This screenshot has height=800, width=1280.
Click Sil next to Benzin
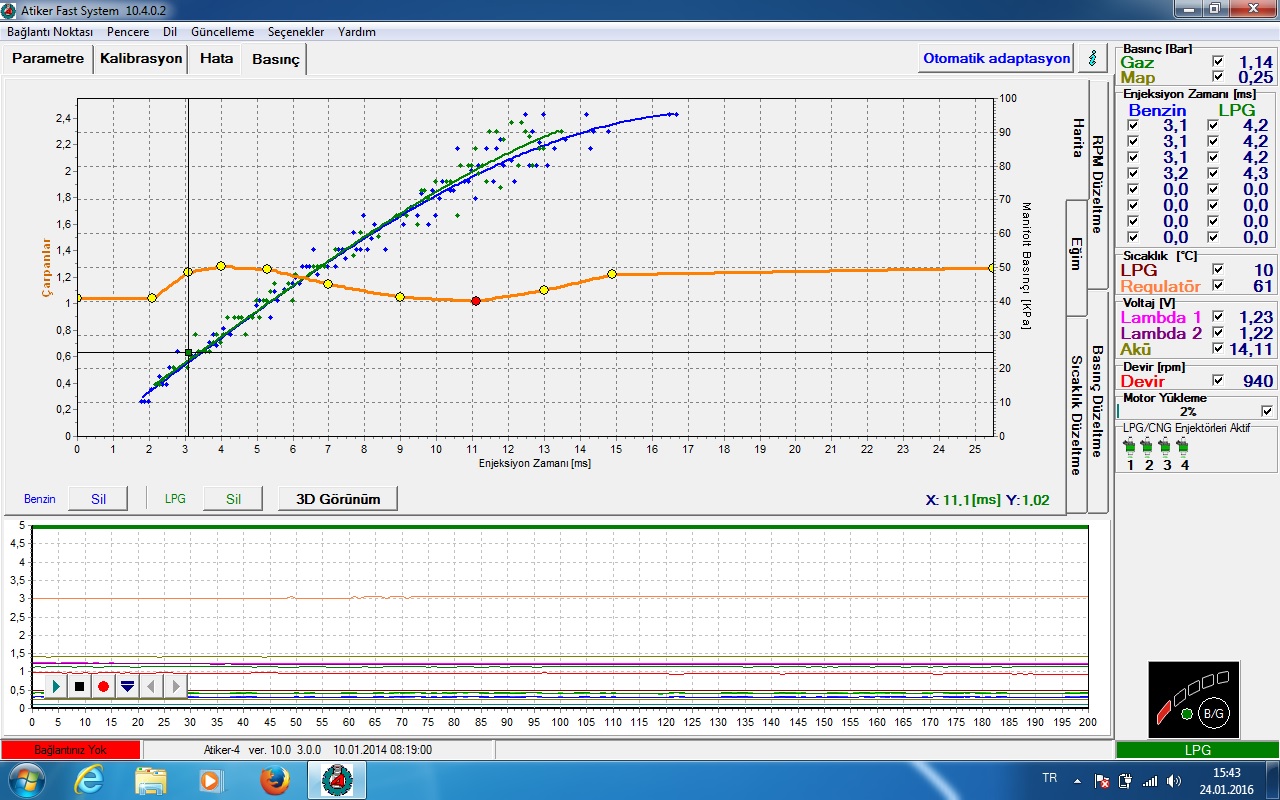pyautogui.click(x=98, y=498)
